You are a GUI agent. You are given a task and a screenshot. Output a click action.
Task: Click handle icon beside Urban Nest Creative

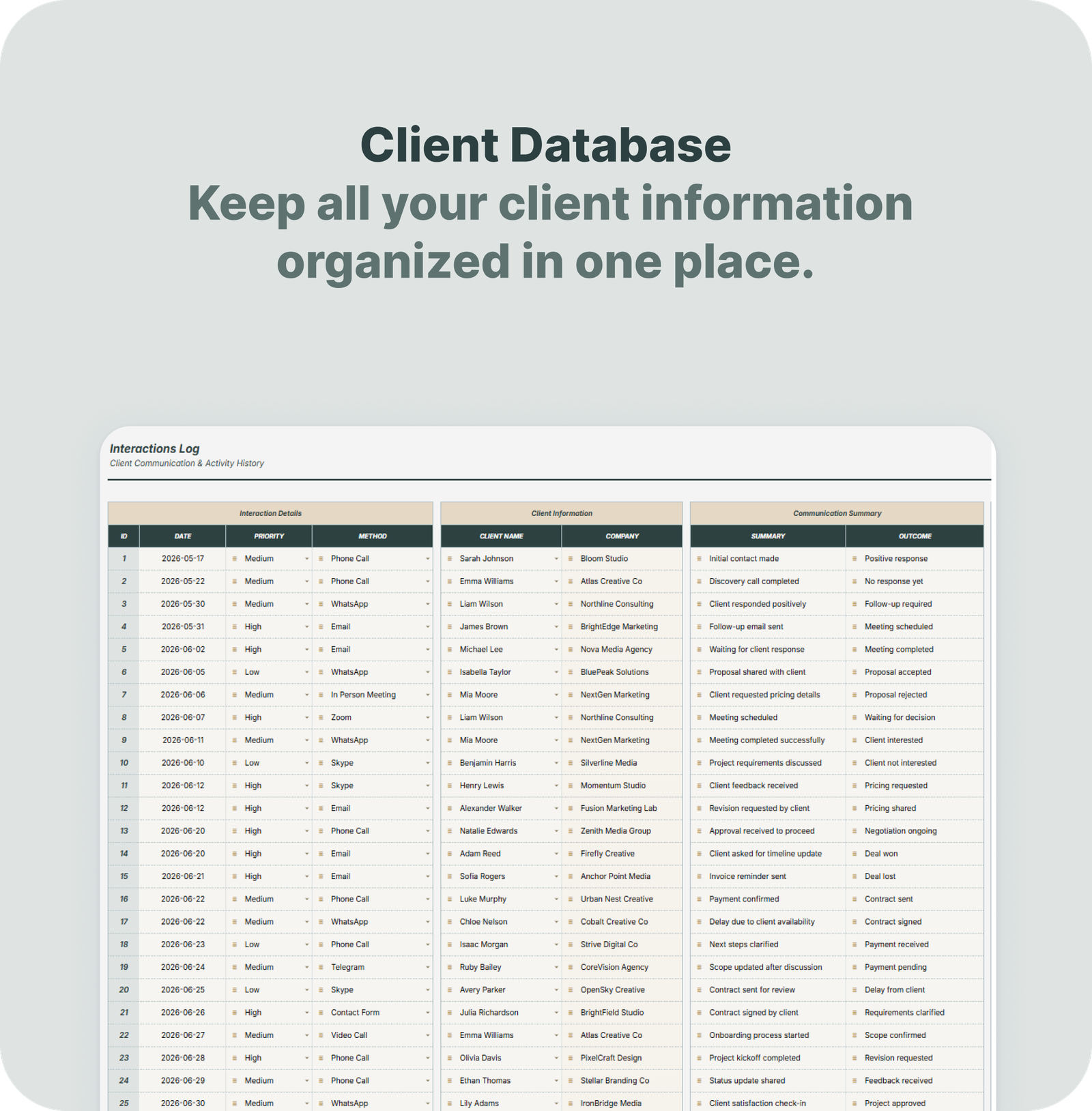click(x=571, y=899)
